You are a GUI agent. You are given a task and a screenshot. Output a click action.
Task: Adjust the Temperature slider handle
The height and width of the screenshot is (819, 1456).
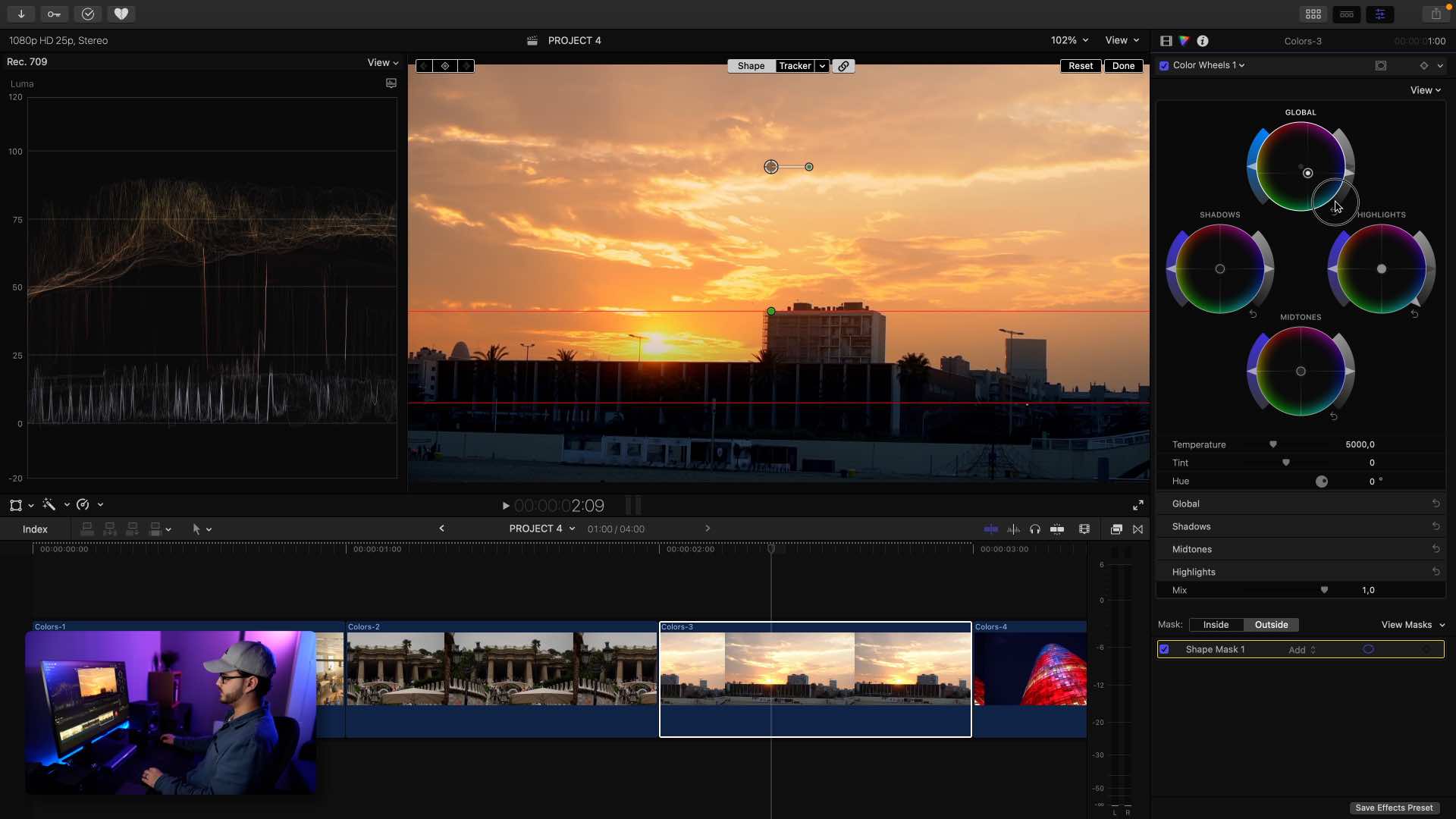1273,445
